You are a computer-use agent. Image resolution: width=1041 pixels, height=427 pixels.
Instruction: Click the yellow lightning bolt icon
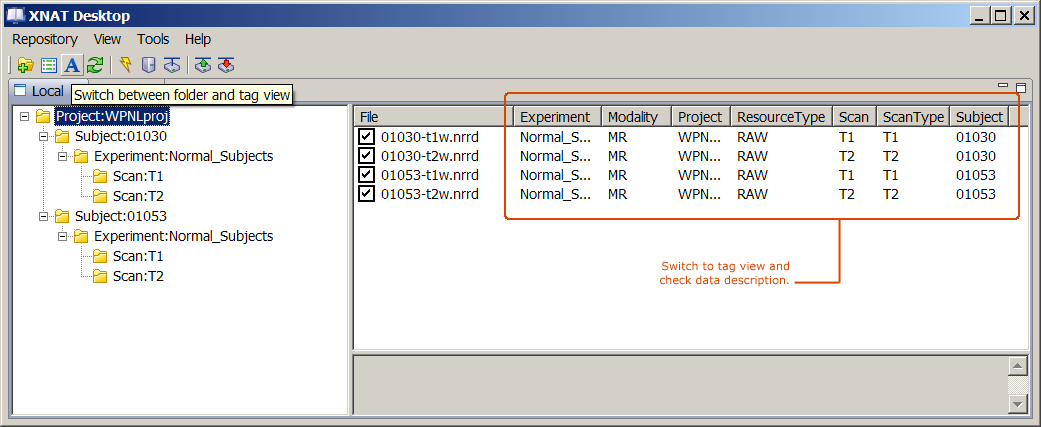(x=125, y=65)
